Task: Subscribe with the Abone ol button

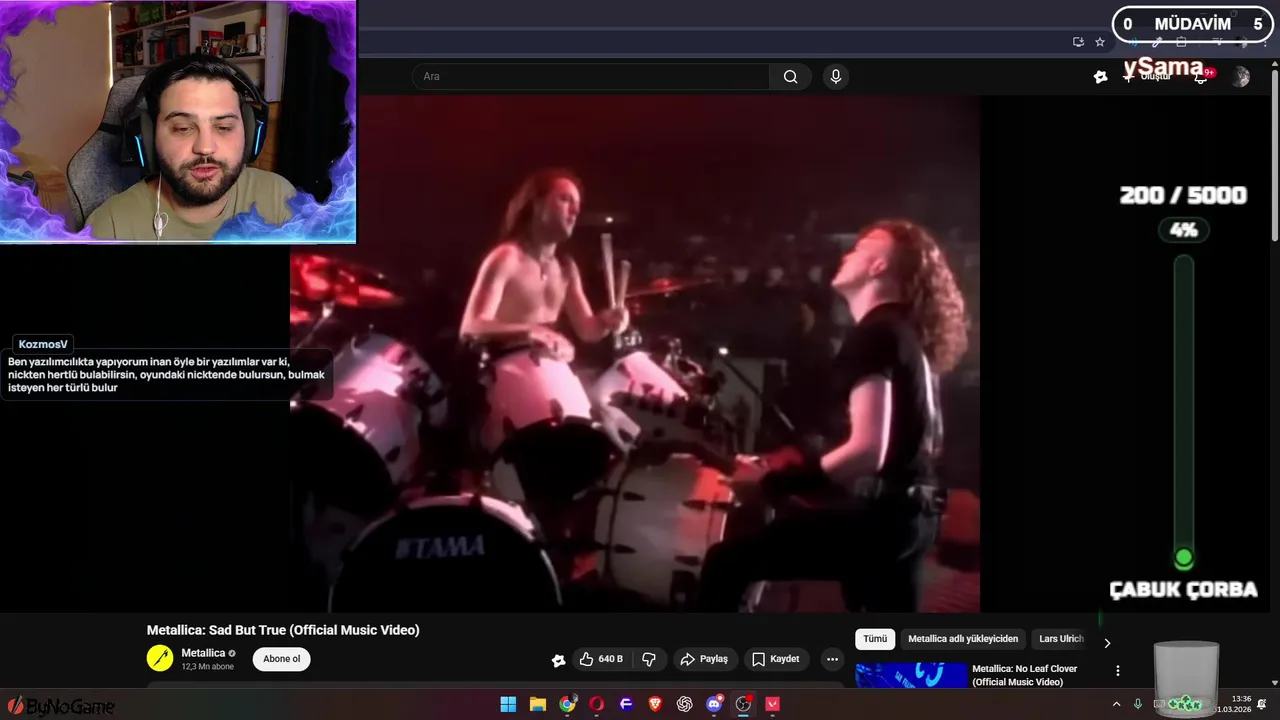Action: (281, 659)
